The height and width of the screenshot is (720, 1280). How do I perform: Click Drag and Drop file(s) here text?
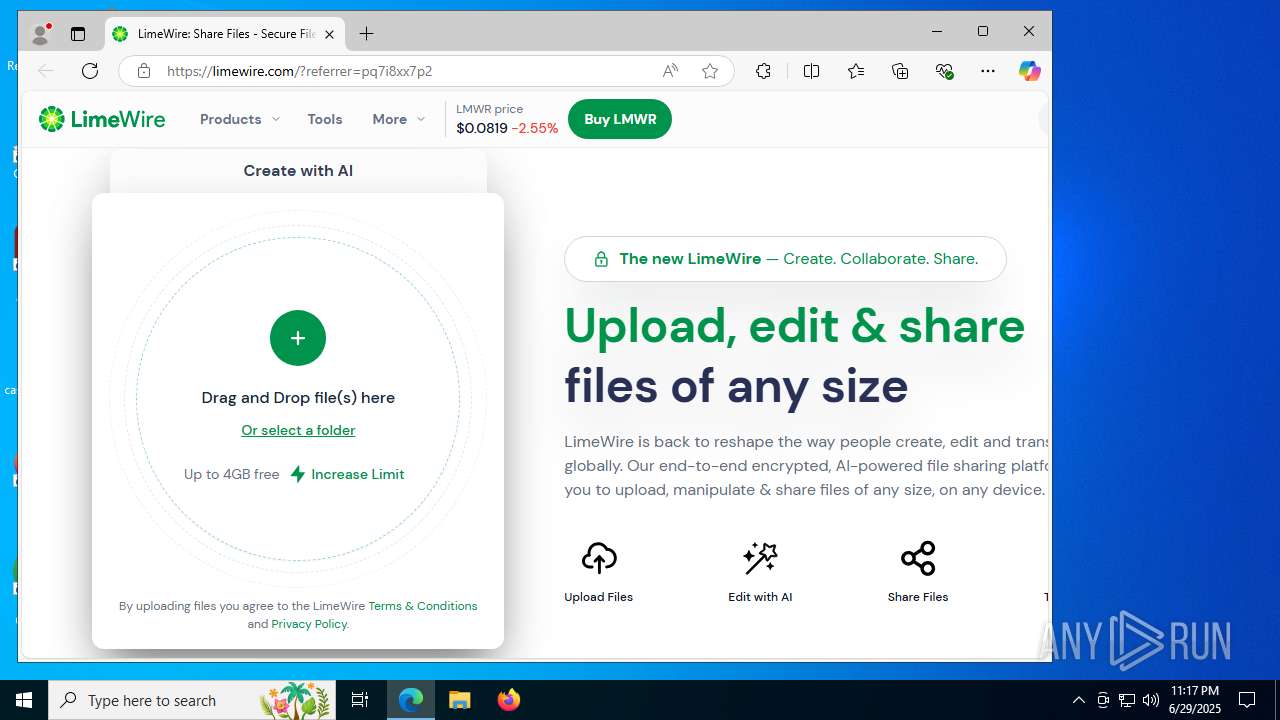pyautogui.click(x=298, y=397)
